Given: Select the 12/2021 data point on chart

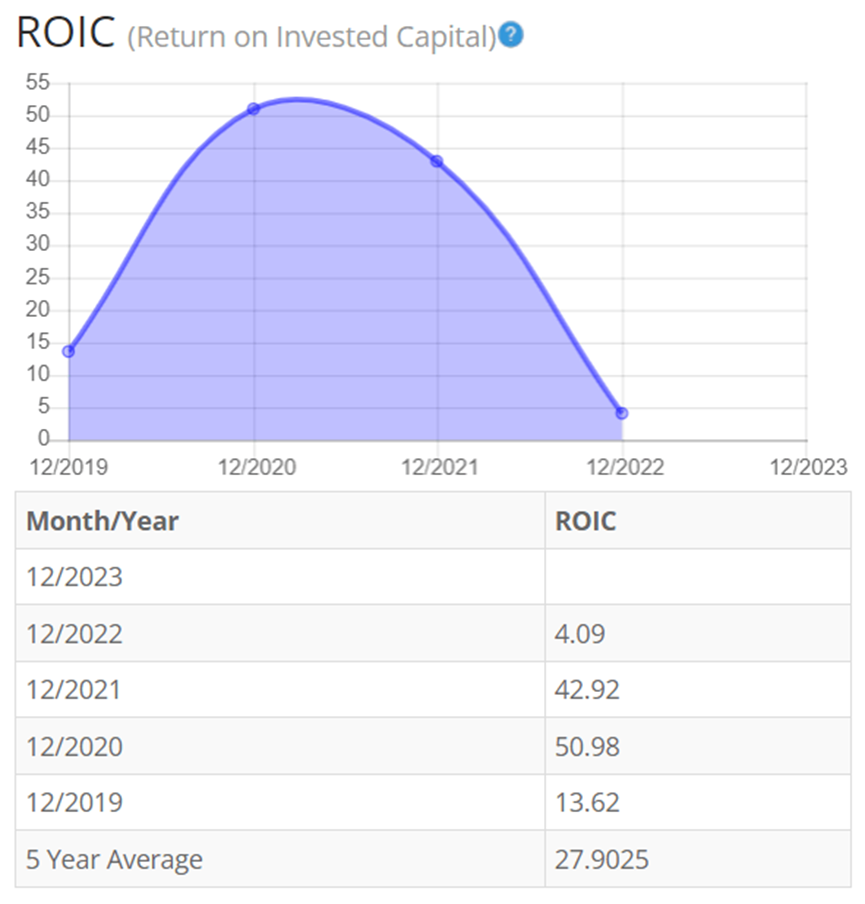Looking at the screenshot, I should coord(437,161).
